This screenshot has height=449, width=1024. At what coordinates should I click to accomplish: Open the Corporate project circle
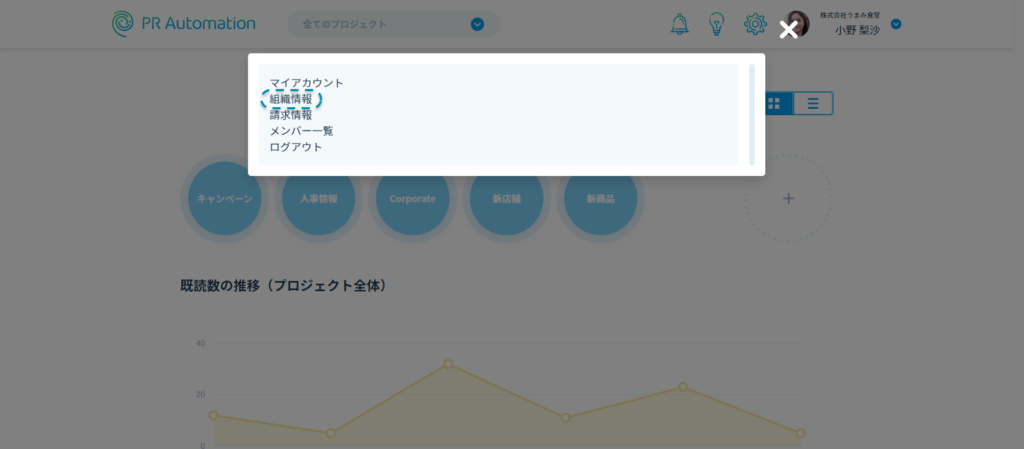(412, 199)
